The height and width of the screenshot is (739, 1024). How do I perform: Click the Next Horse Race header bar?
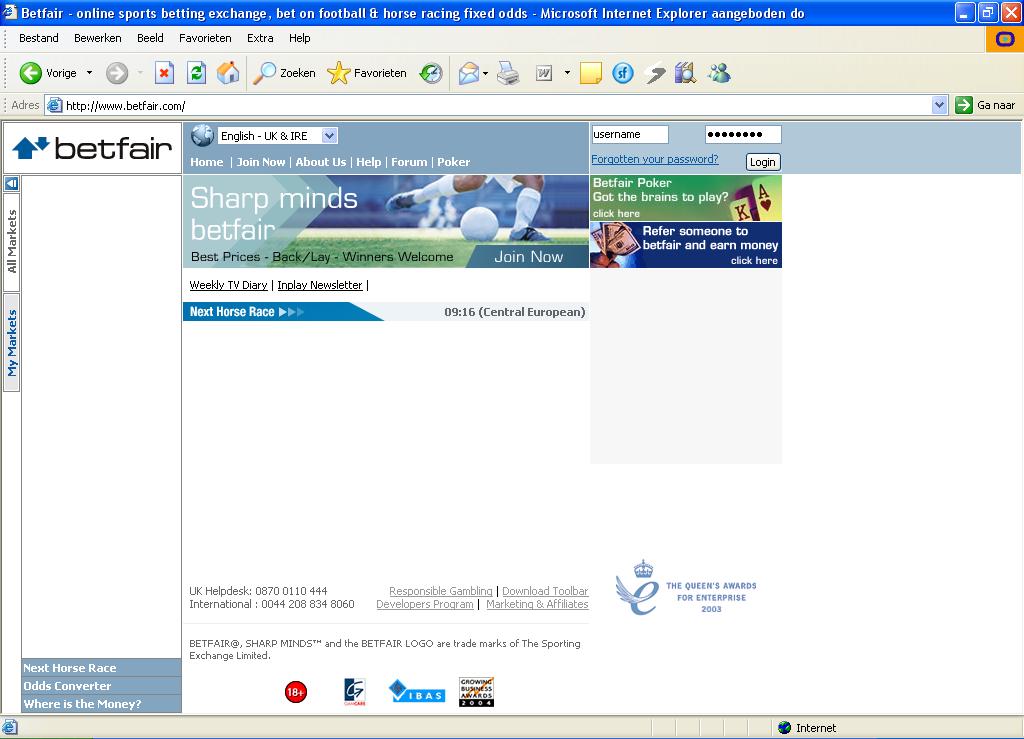pyautogui.click(x=385, y=312)
